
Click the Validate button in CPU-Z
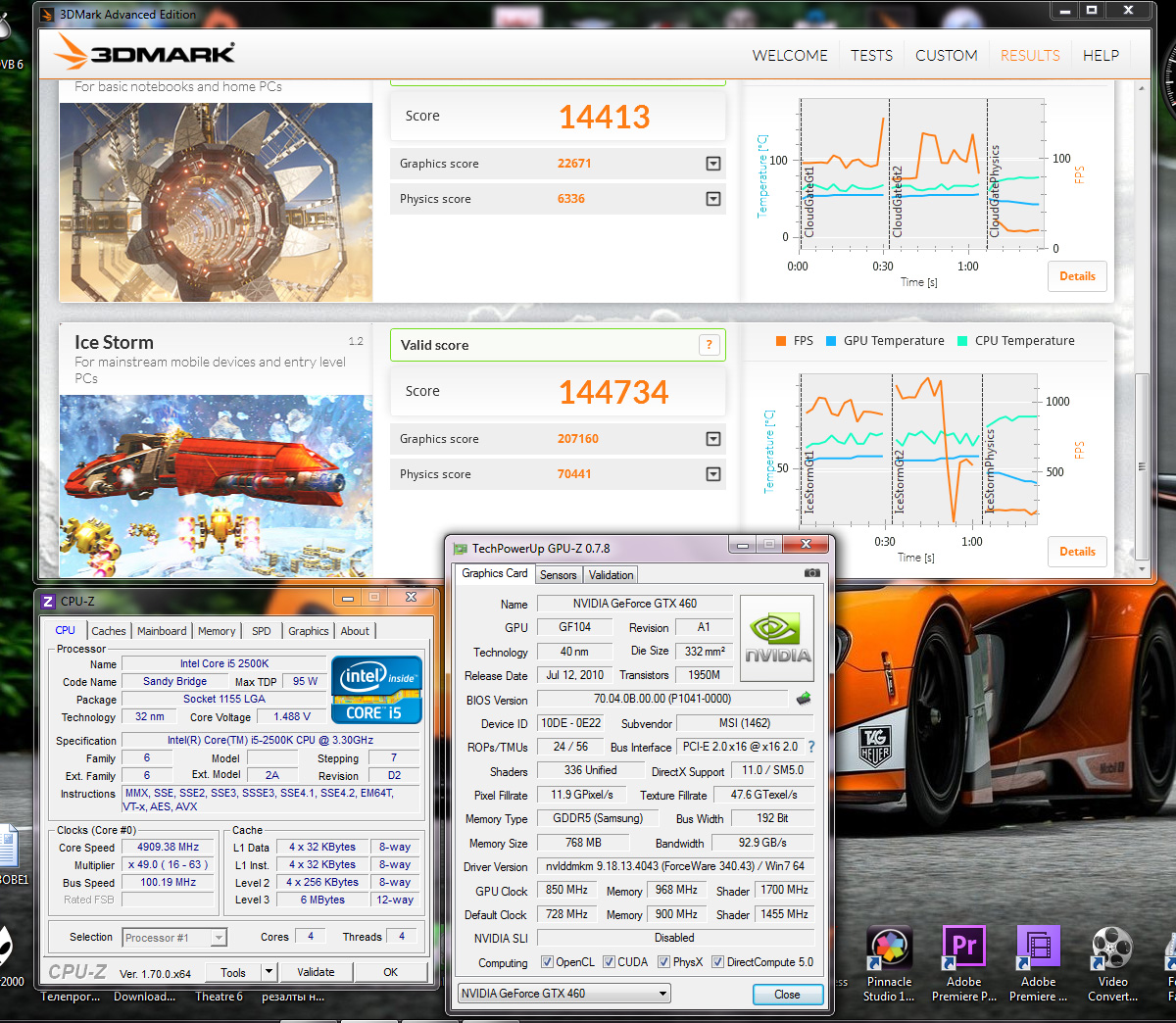click(x=316, y=972)
